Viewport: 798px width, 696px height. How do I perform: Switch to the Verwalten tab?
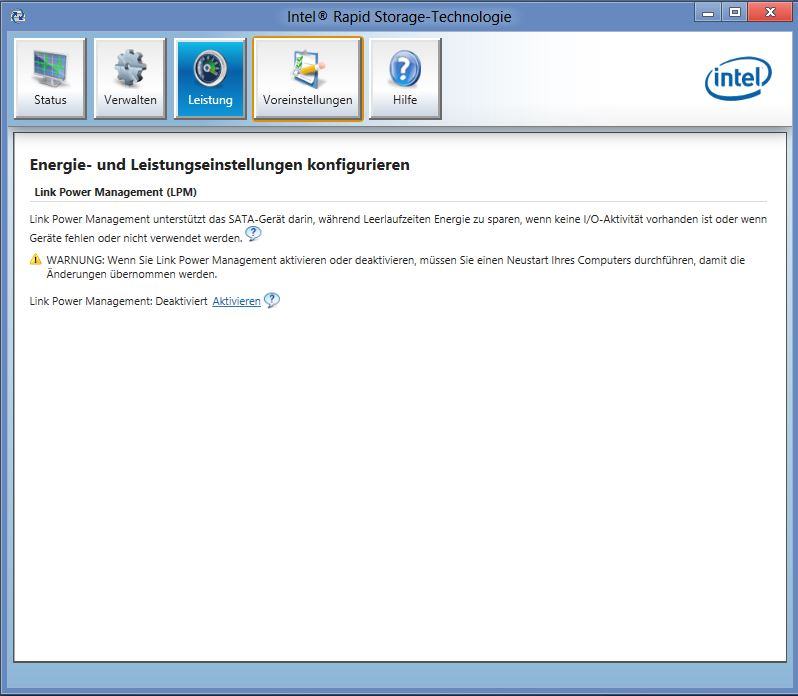130,78
